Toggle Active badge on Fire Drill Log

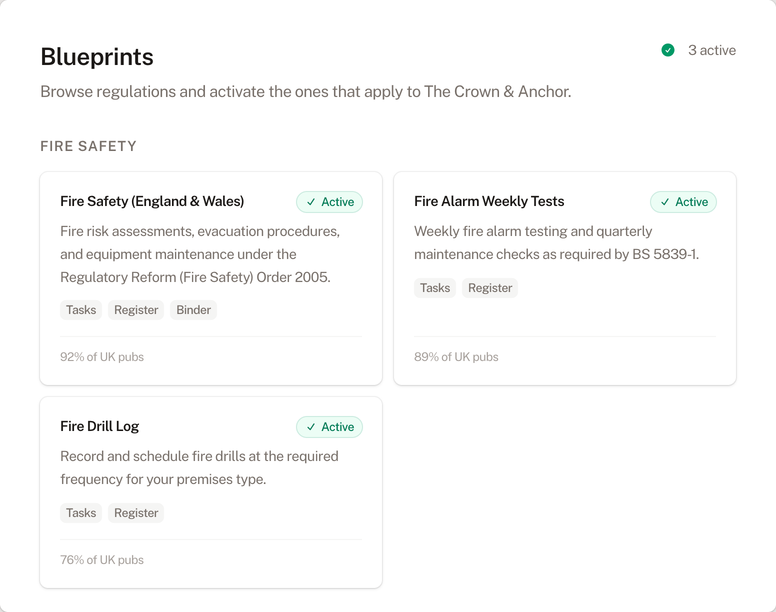[329, 427]
